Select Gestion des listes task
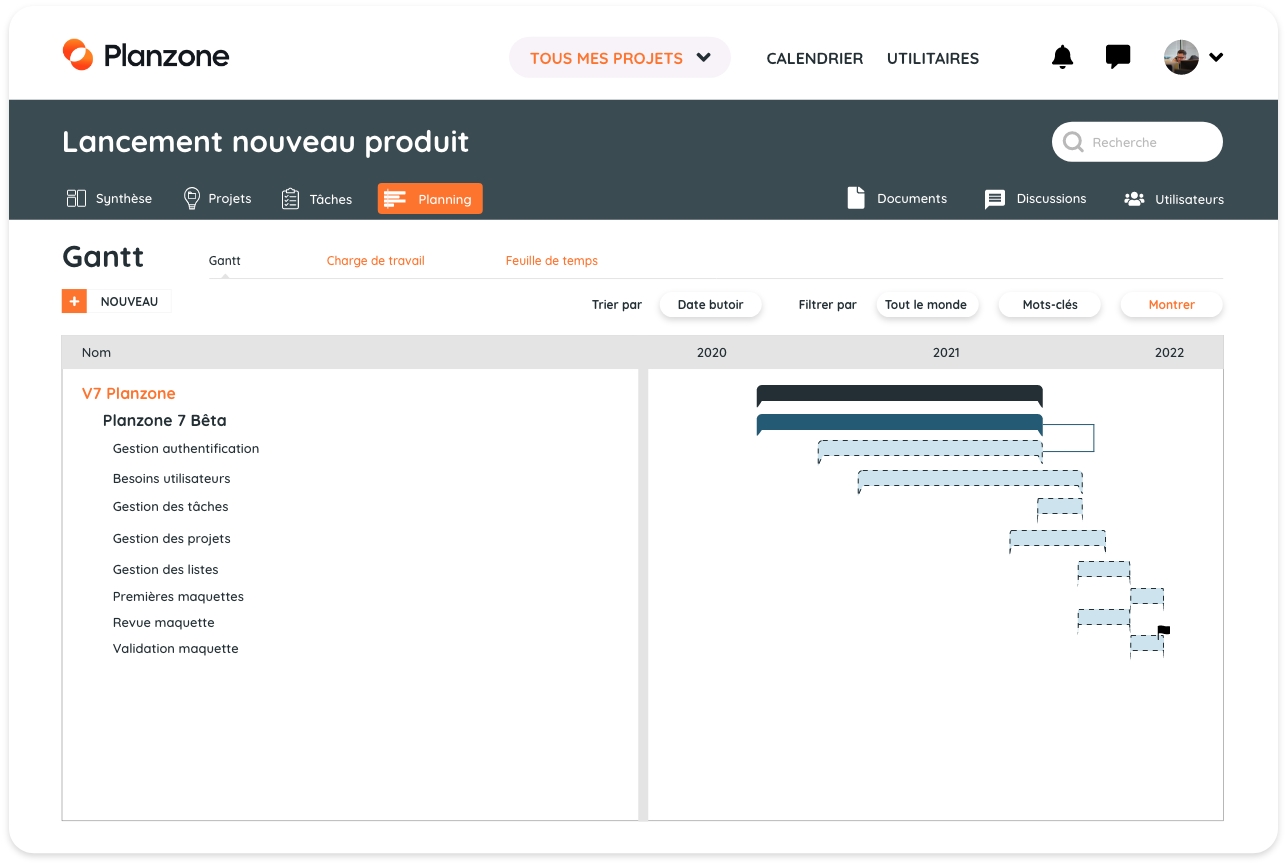The width and height of the screenshot is (1287, 866). [165, 569]
